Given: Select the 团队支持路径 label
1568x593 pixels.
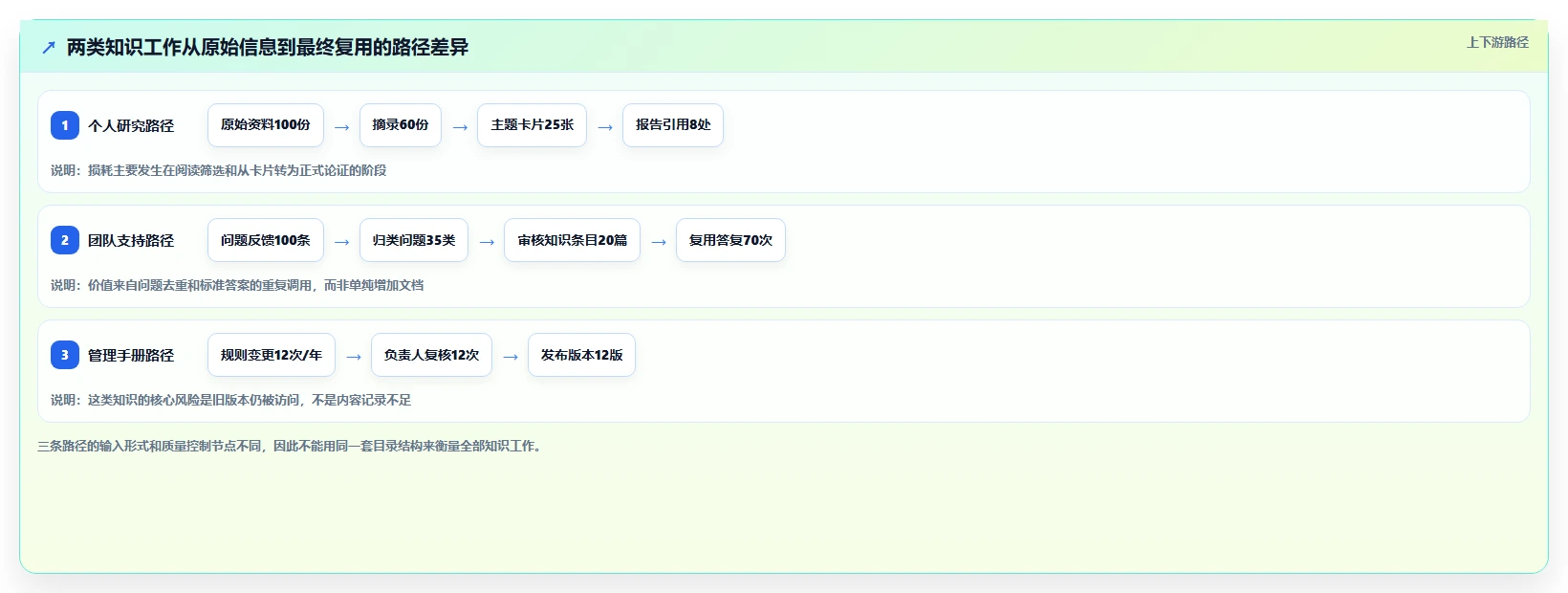Looking at the screenshot, I should tap(131, 240).
